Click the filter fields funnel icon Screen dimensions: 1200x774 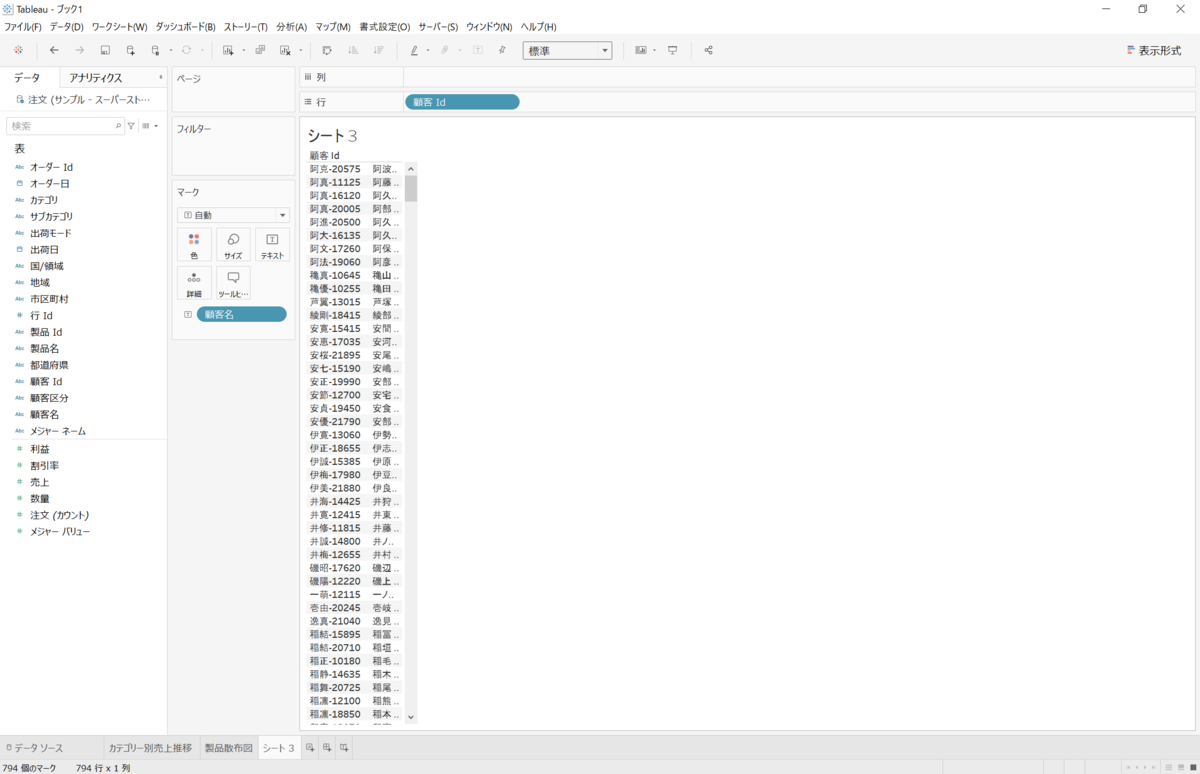131,126
